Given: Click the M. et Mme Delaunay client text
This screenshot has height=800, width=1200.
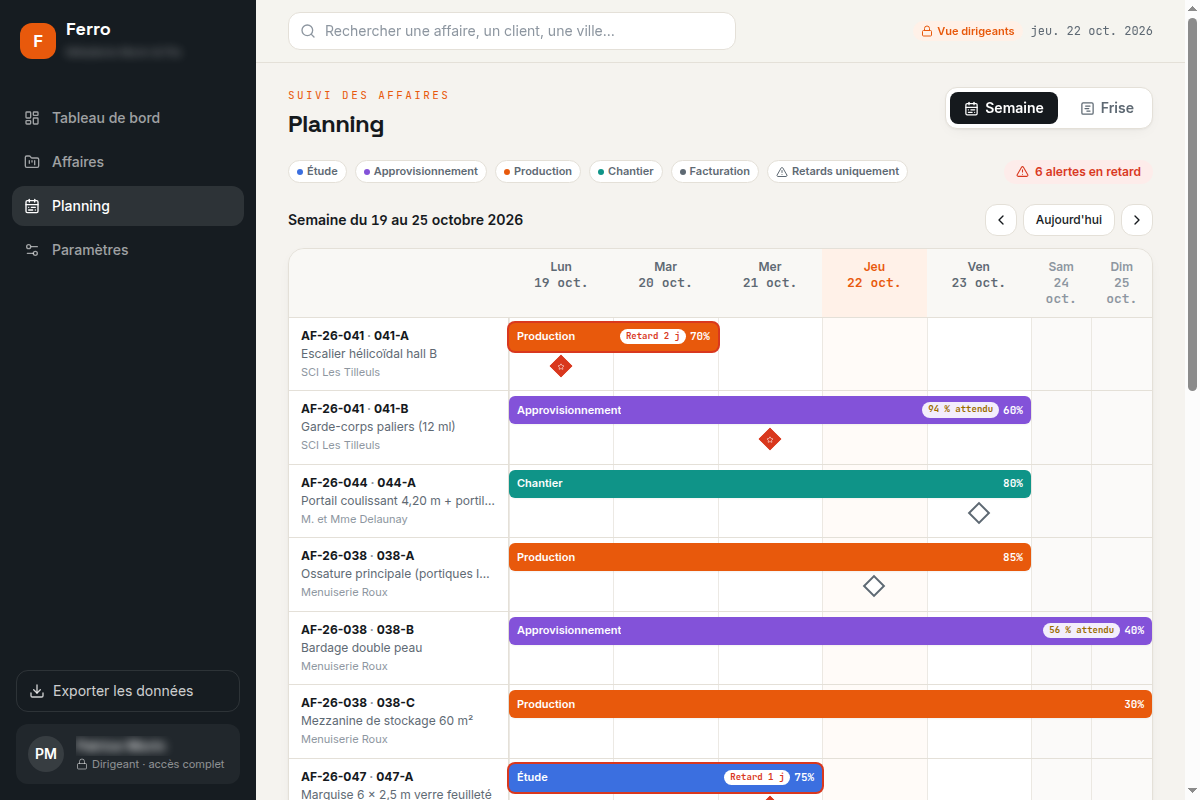Looking at the screenshot, I should pos(354,519).
